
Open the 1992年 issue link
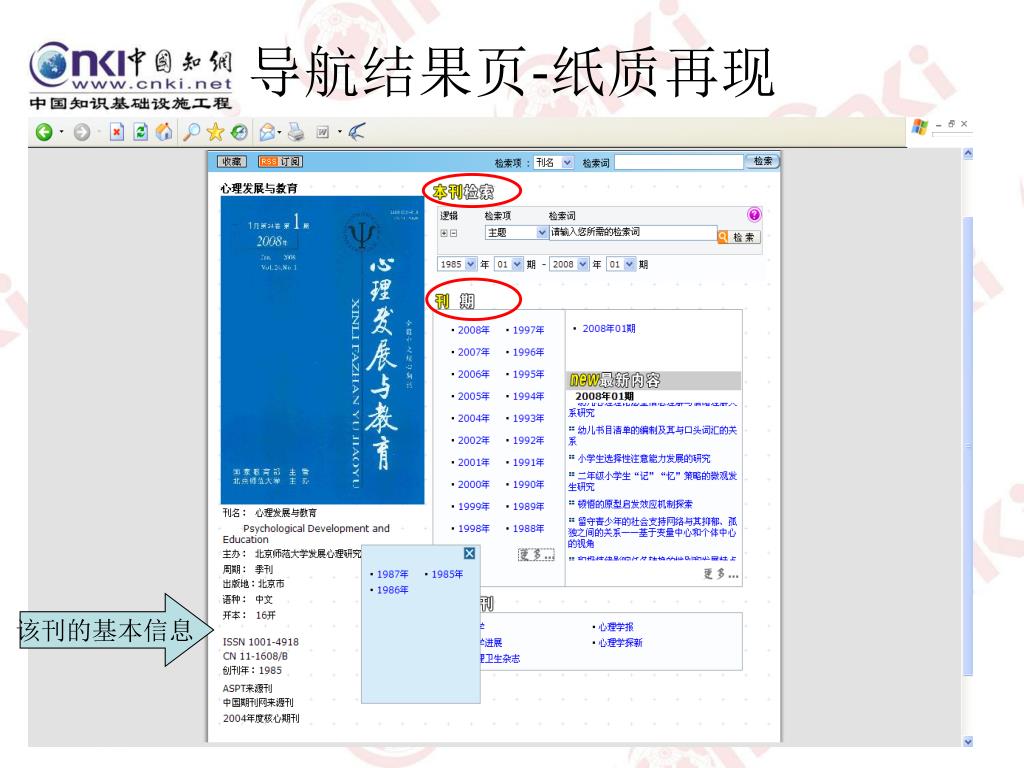click(x=528, y=441)
